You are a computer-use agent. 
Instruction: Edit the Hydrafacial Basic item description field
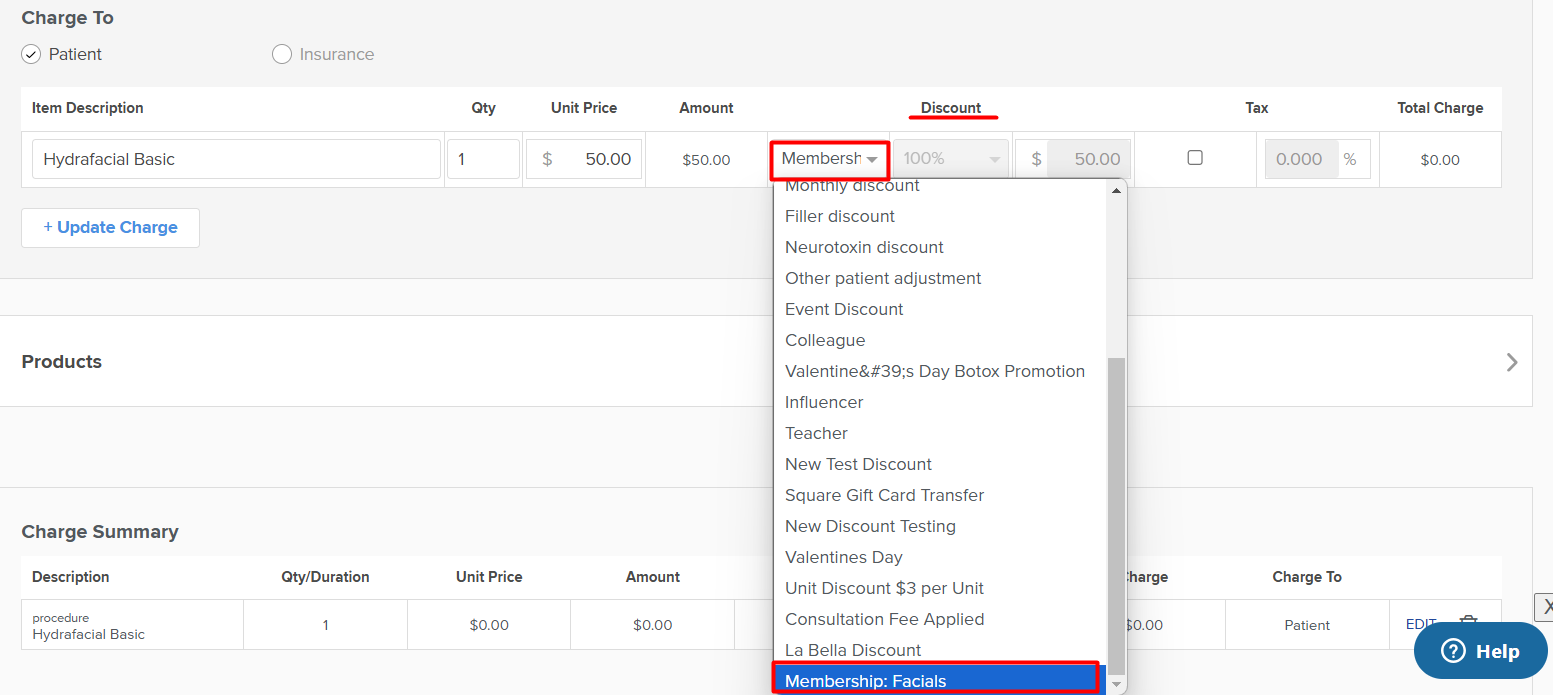pos(236,159)
